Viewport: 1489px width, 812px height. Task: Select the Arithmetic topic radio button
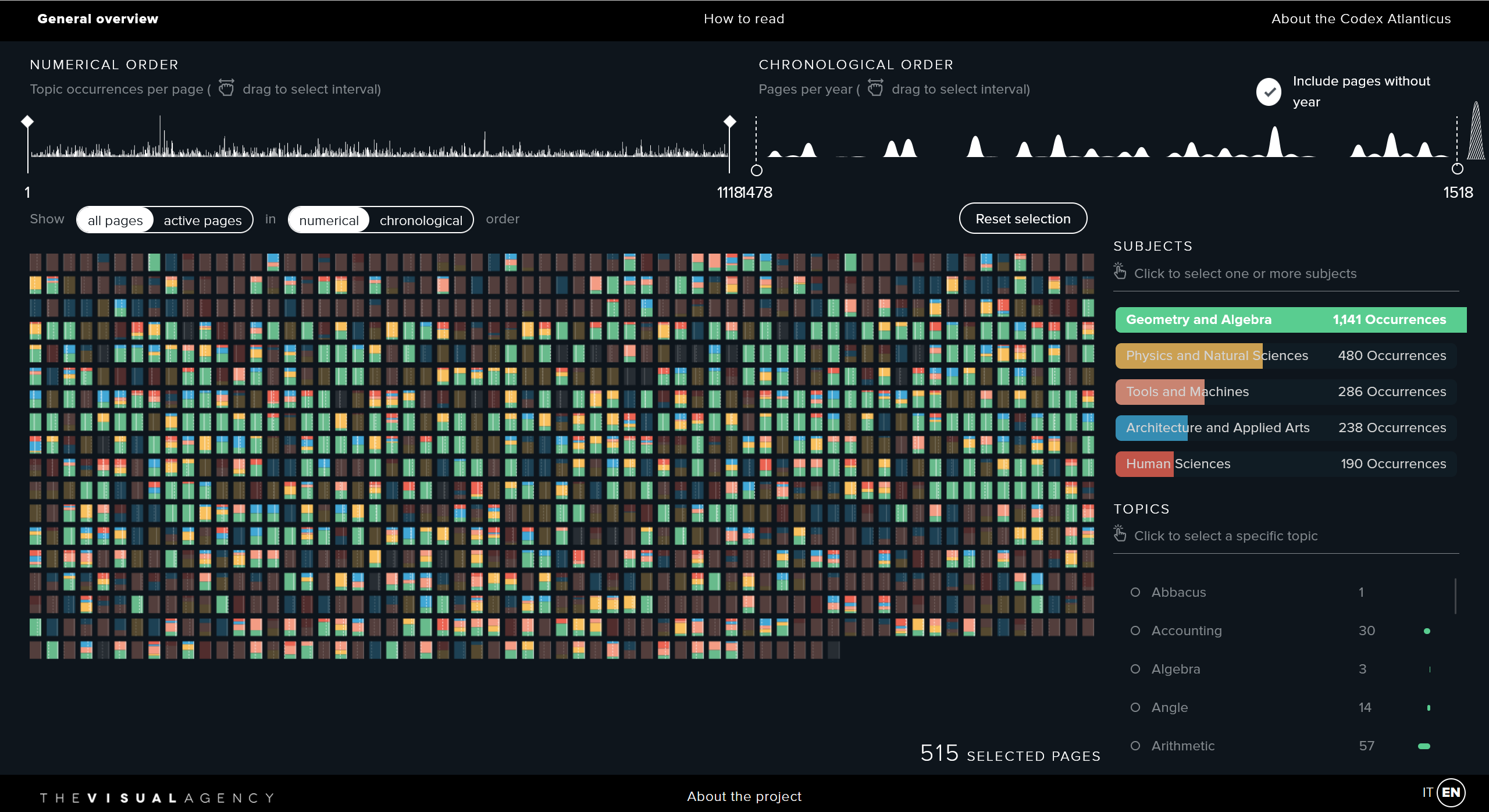(1135, 746)
